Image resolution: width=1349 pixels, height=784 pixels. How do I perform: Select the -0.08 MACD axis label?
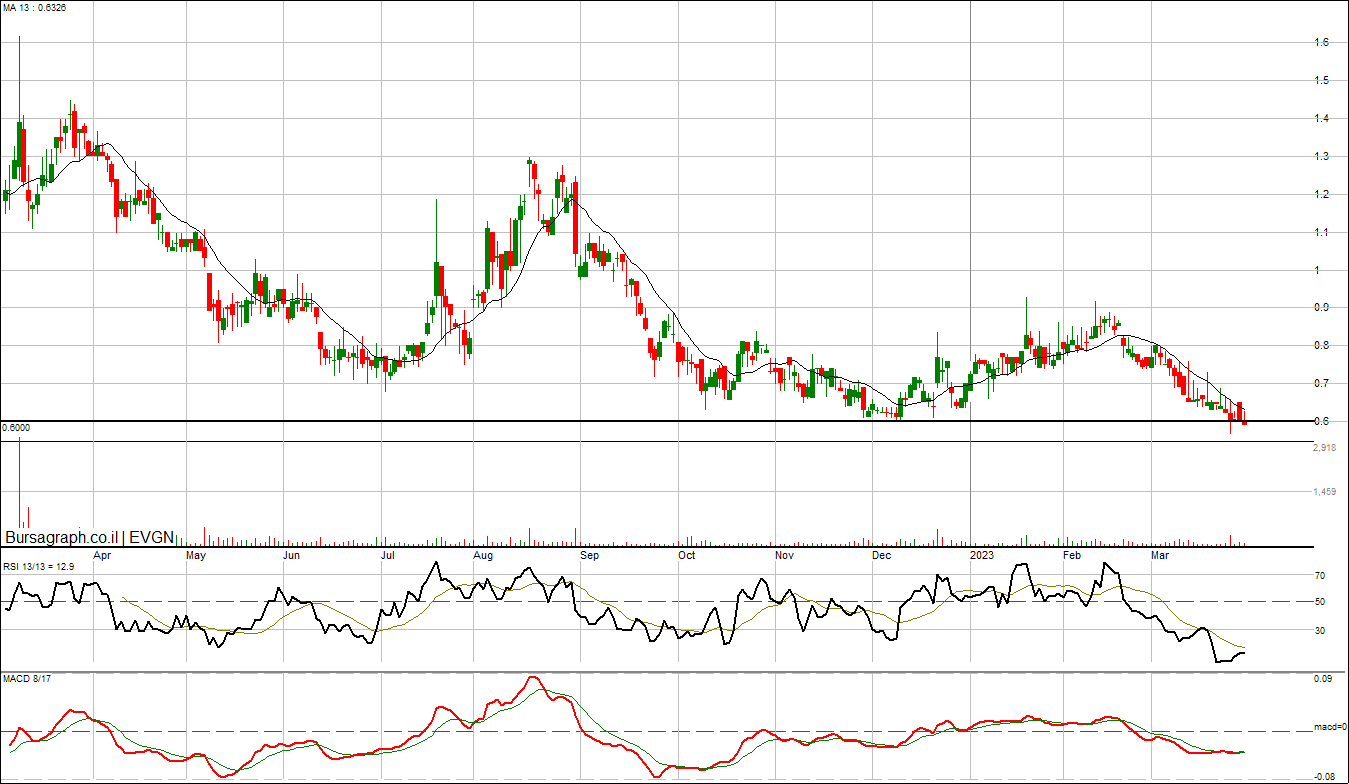pos(1323,776)
